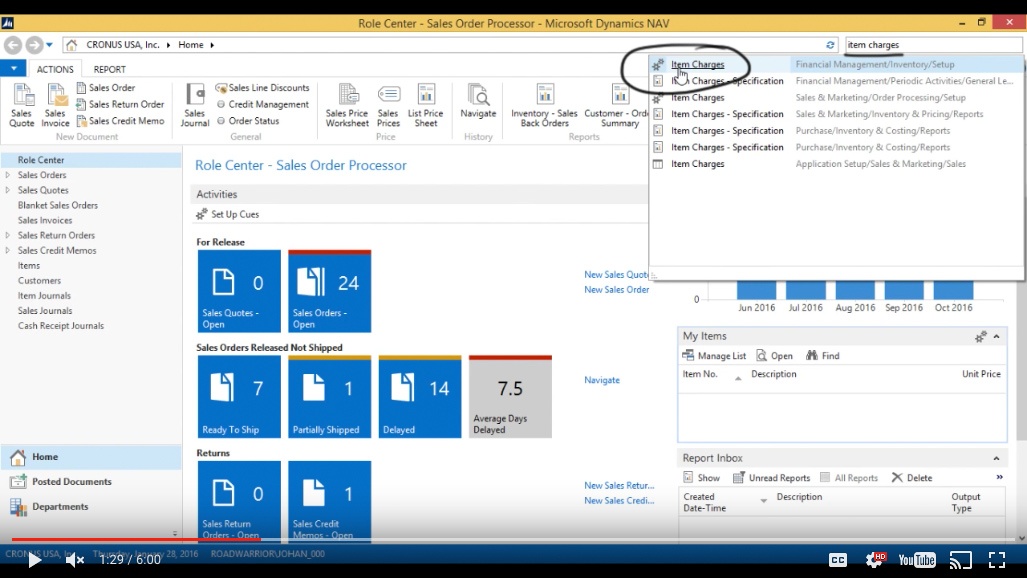Collapse the My Items part
The width and height of the screenshot is (1027, 578).
(996, 337)
